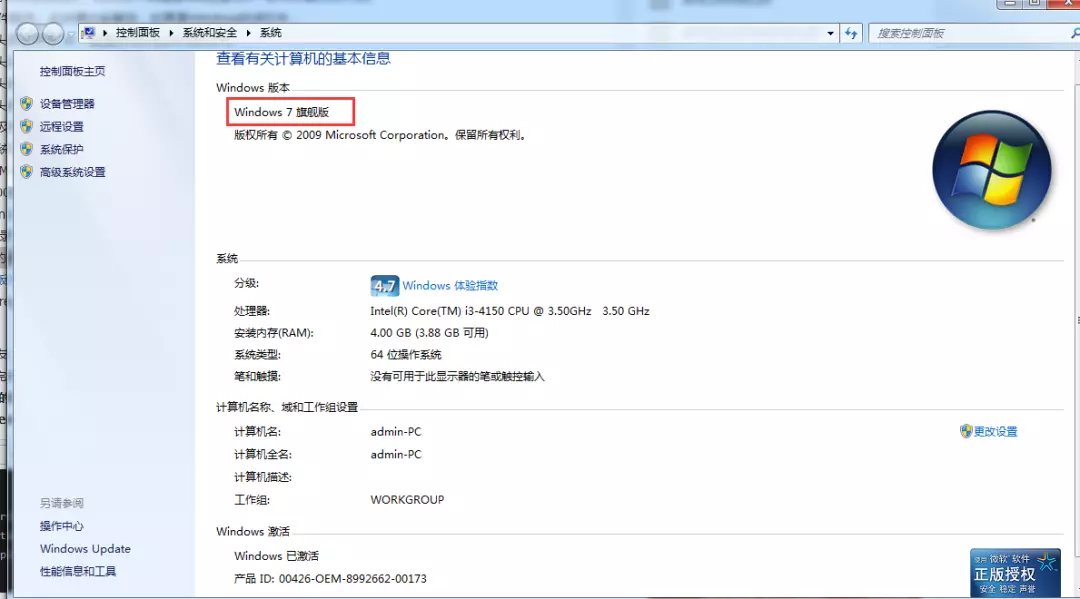
Task: Open 控制面板主页 in the sidebar
Action: click(x=72, y=71)
